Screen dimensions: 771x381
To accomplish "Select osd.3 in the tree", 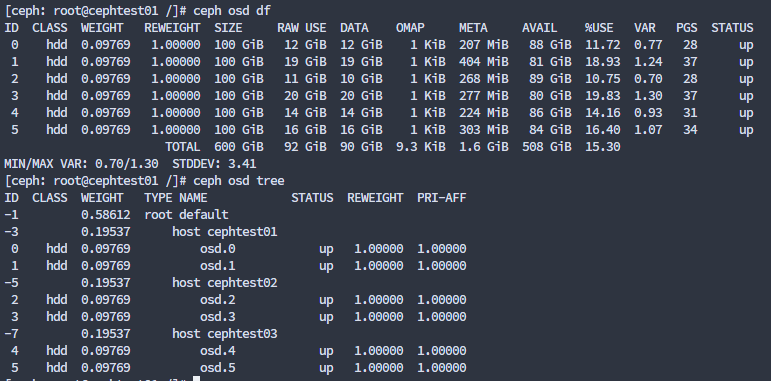I will [x=218, y=317].
